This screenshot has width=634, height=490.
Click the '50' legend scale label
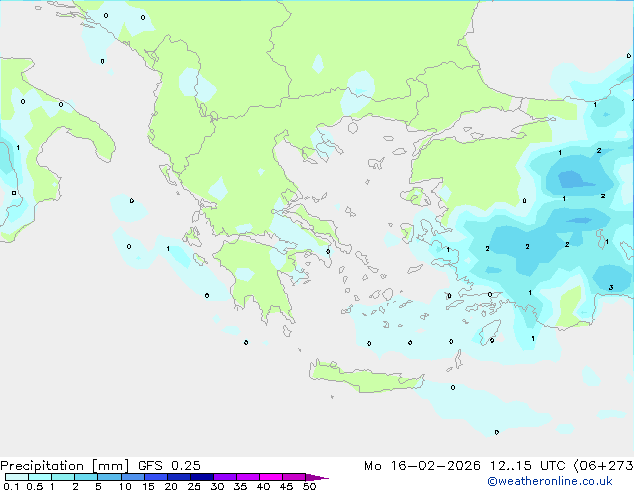(309, 486)
